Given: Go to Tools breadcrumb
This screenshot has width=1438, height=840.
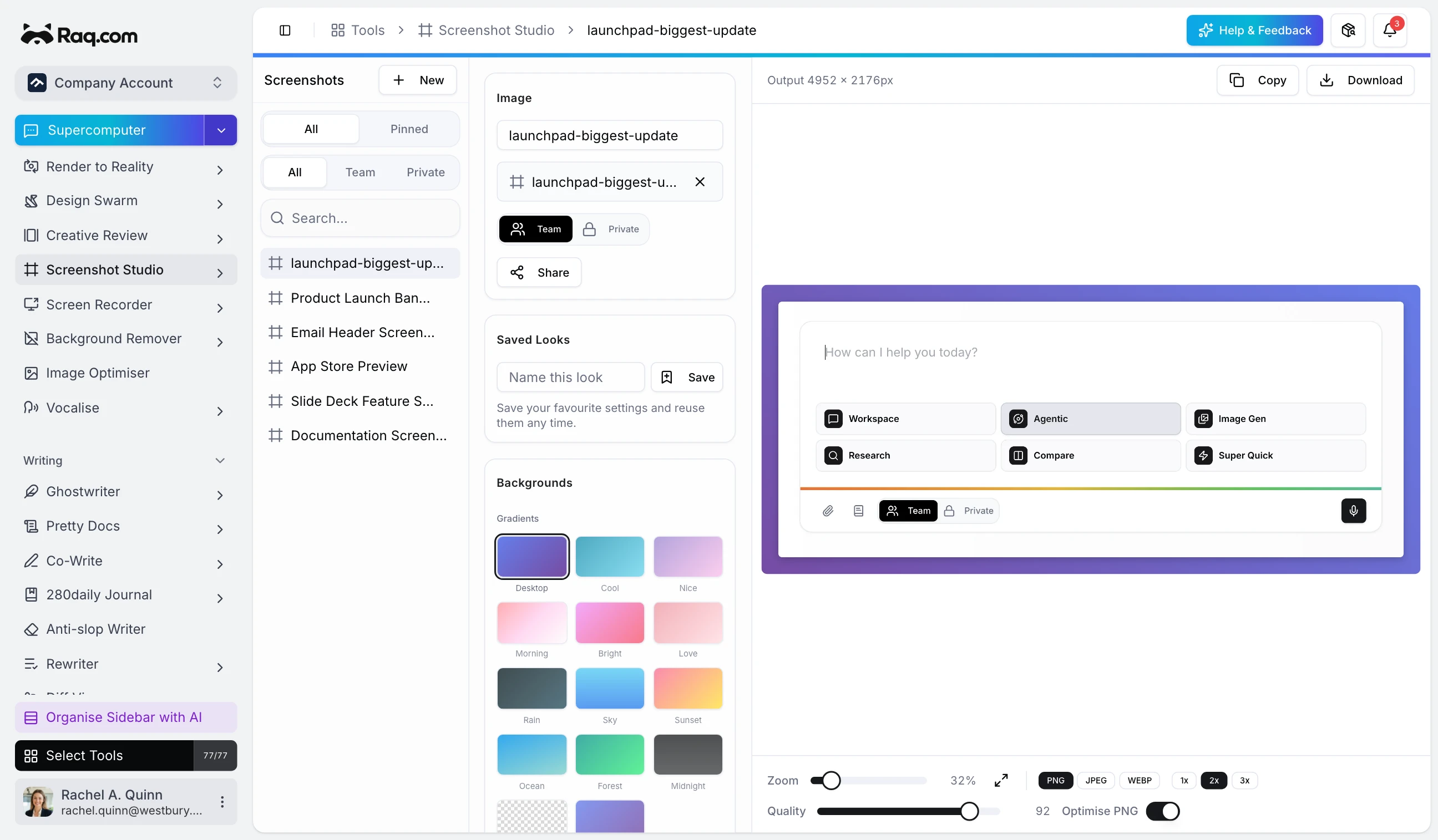Looking at the screenshot, I should coord(358,30).
